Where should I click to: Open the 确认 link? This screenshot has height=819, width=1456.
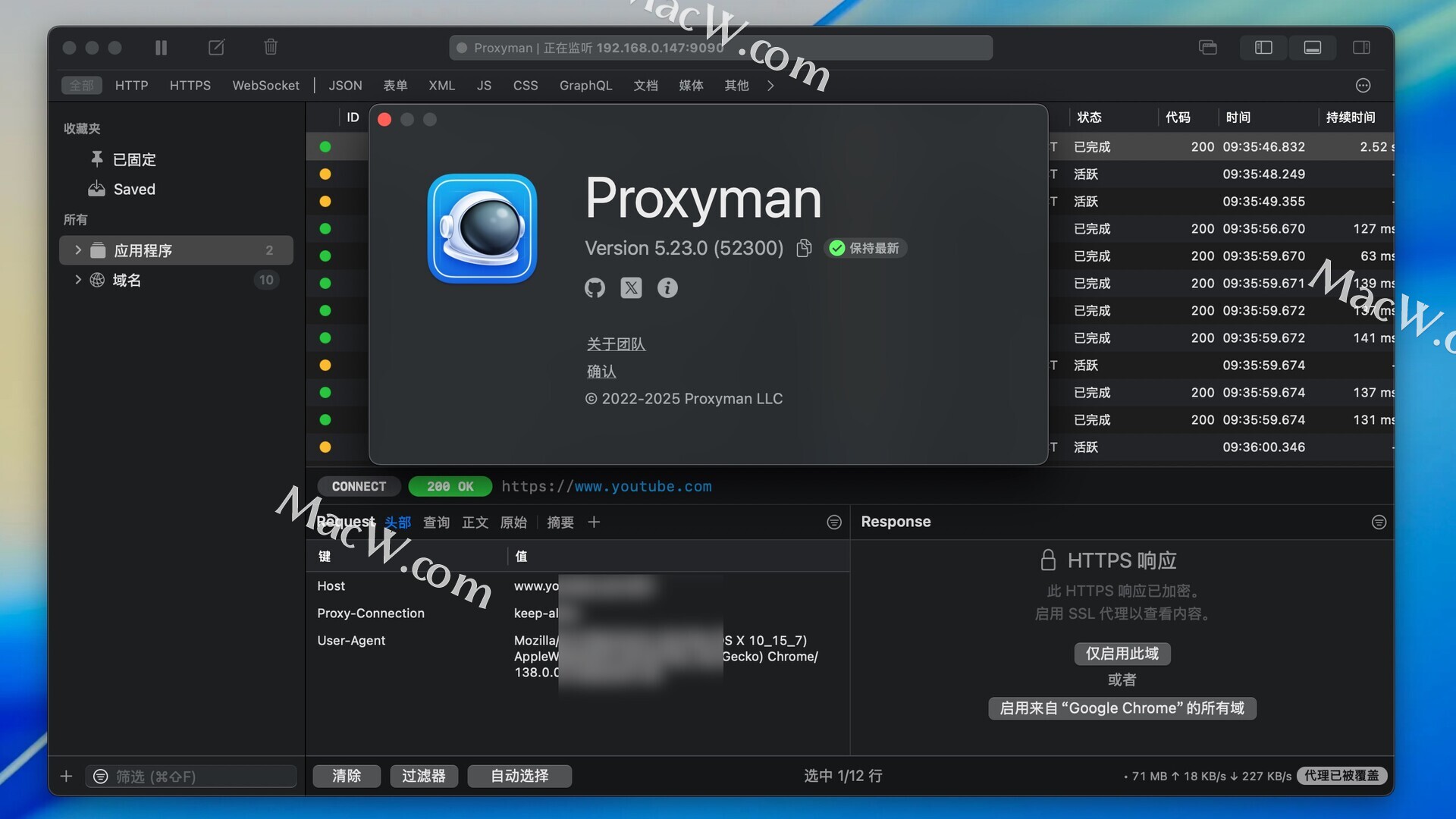tap(601, 372)
